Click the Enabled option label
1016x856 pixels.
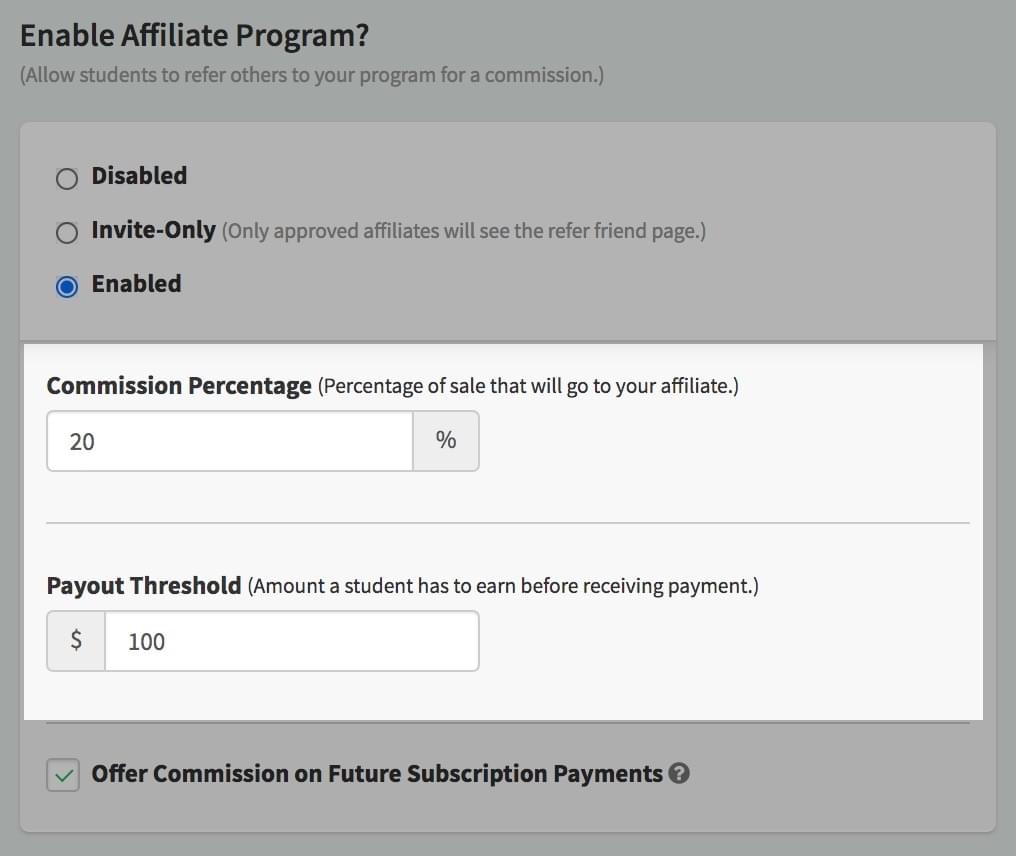point(137,284)
